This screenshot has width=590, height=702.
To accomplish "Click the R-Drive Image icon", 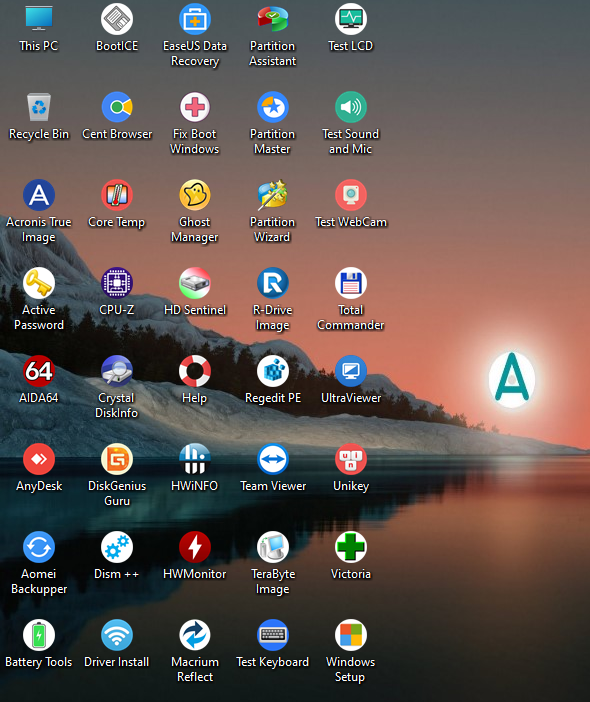I will 273,283.
